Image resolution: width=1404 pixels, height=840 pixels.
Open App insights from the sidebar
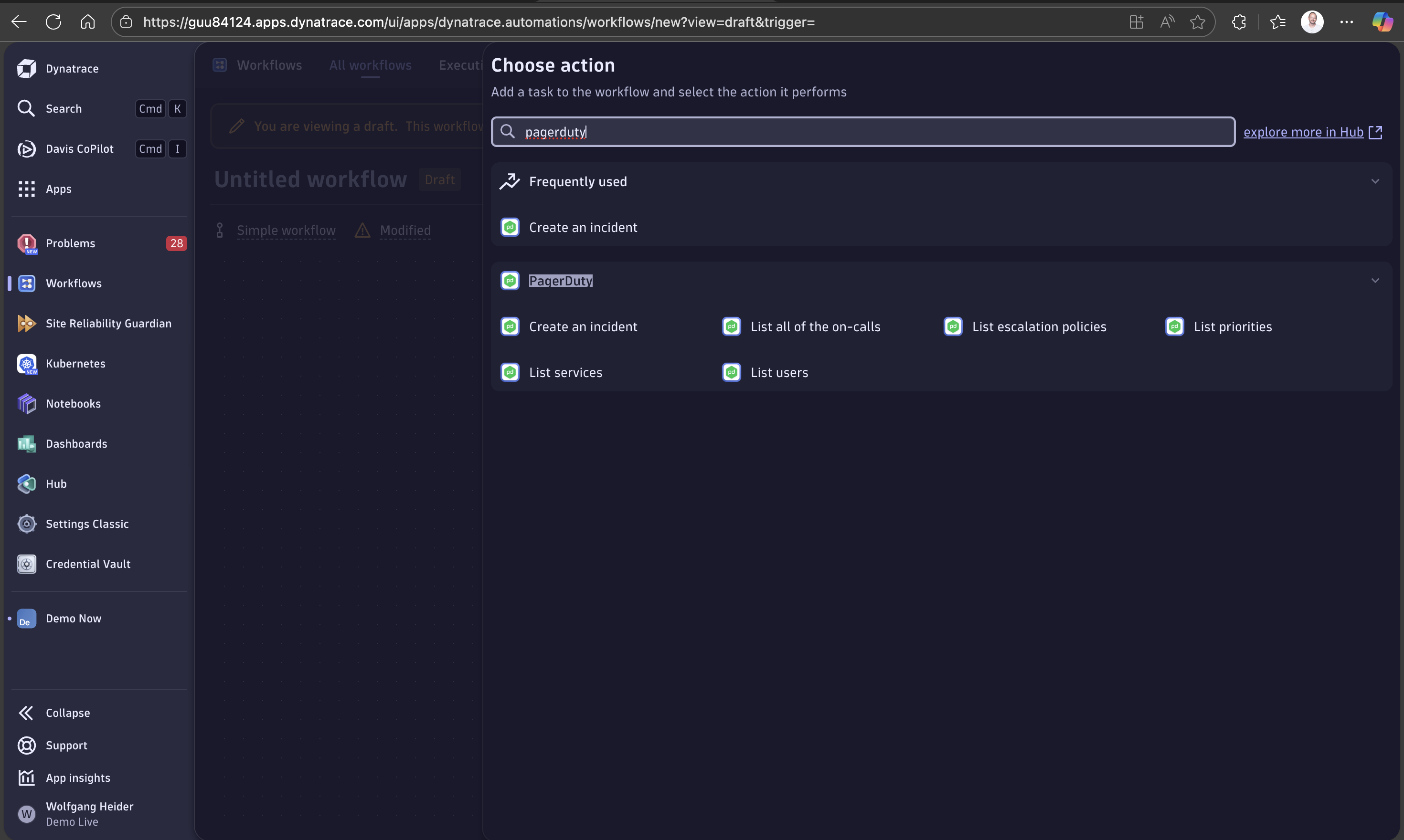point(78,777)
